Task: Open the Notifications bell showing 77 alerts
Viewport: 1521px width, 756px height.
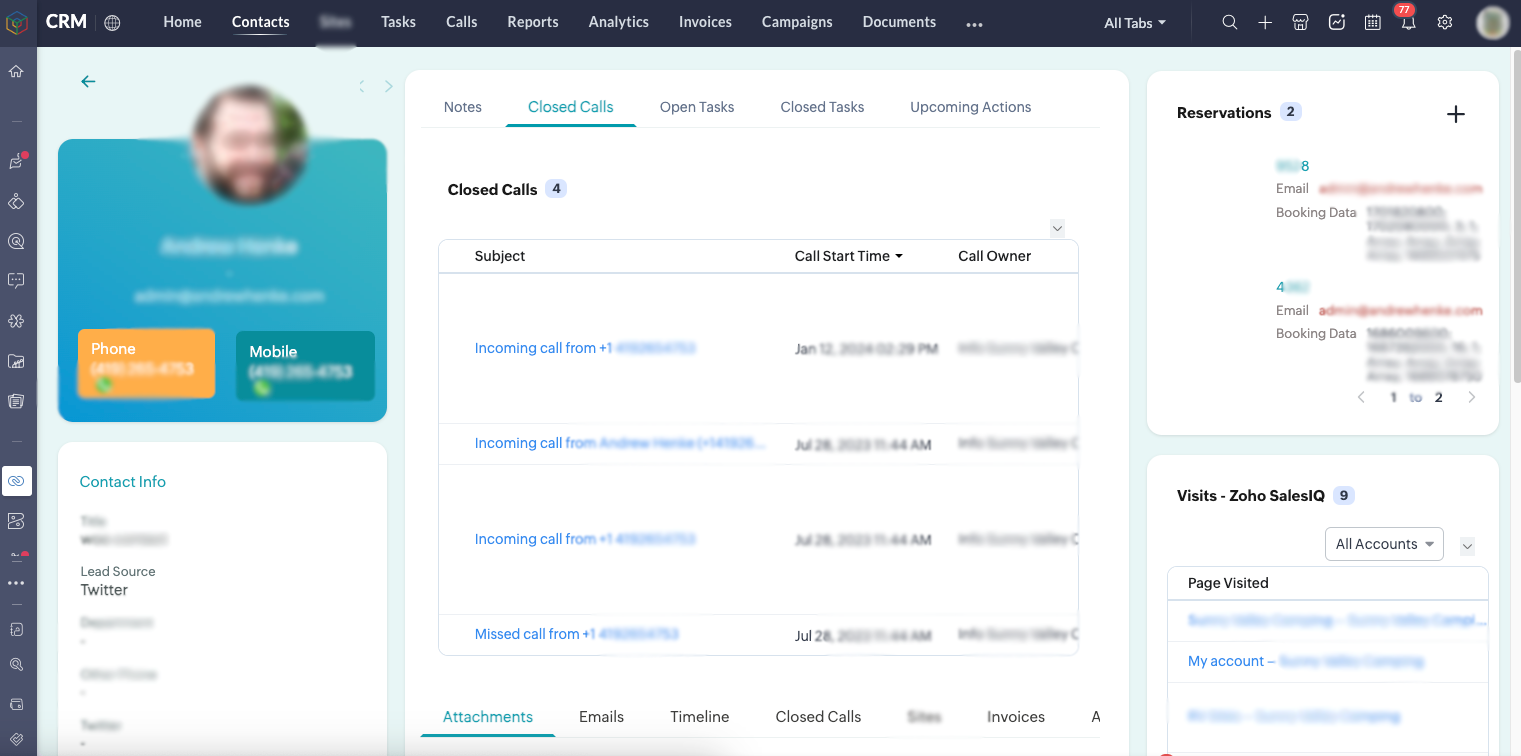Action: click(1408, 22)
